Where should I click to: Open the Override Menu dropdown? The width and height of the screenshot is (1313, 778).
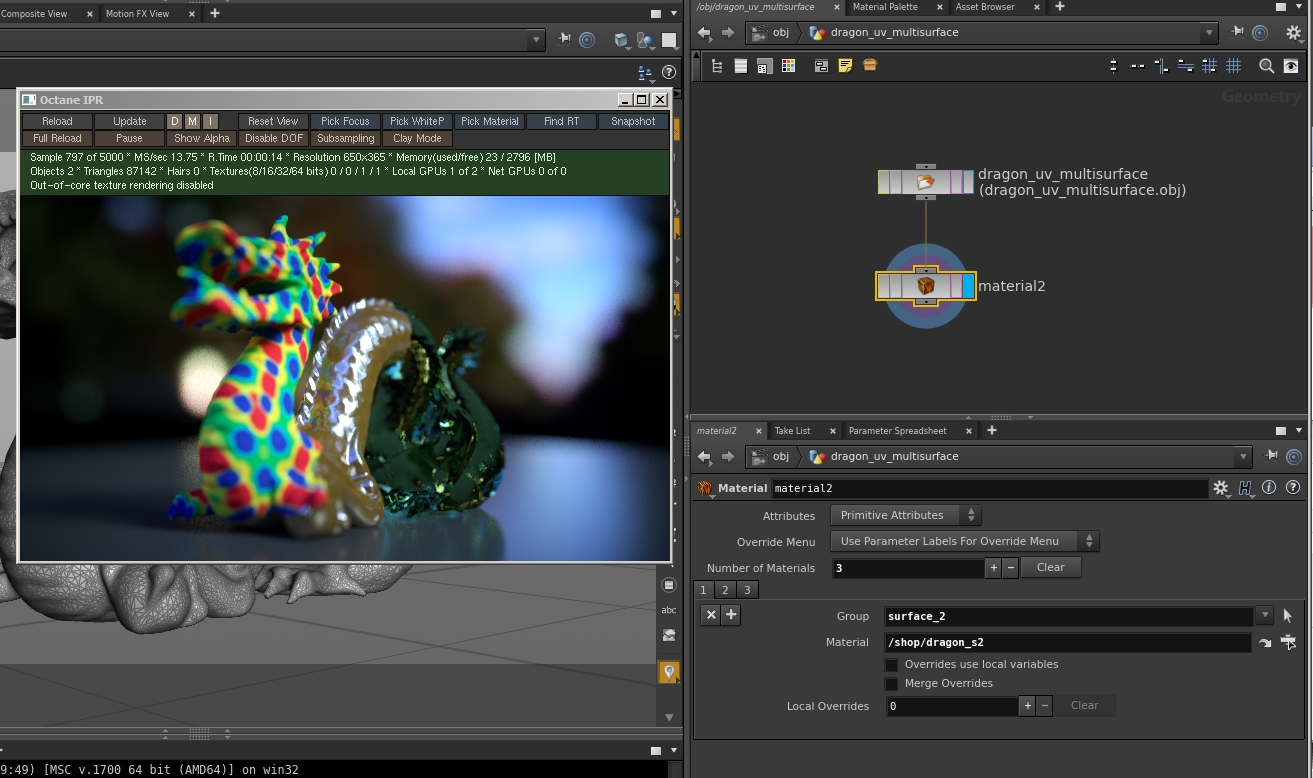click(x=964, y=541)
